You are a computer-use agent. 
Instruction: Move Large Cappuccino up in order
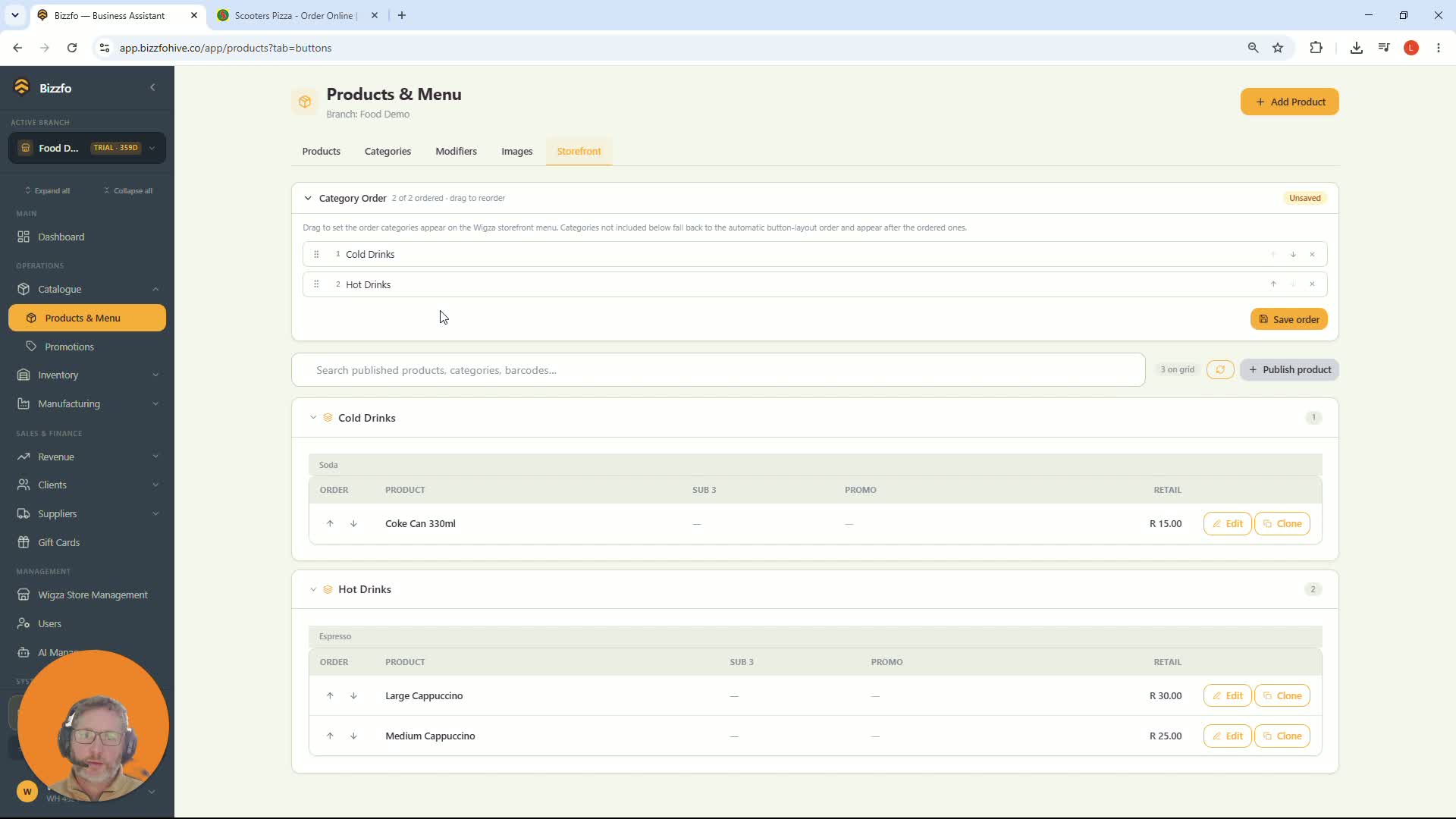point(330,695)
